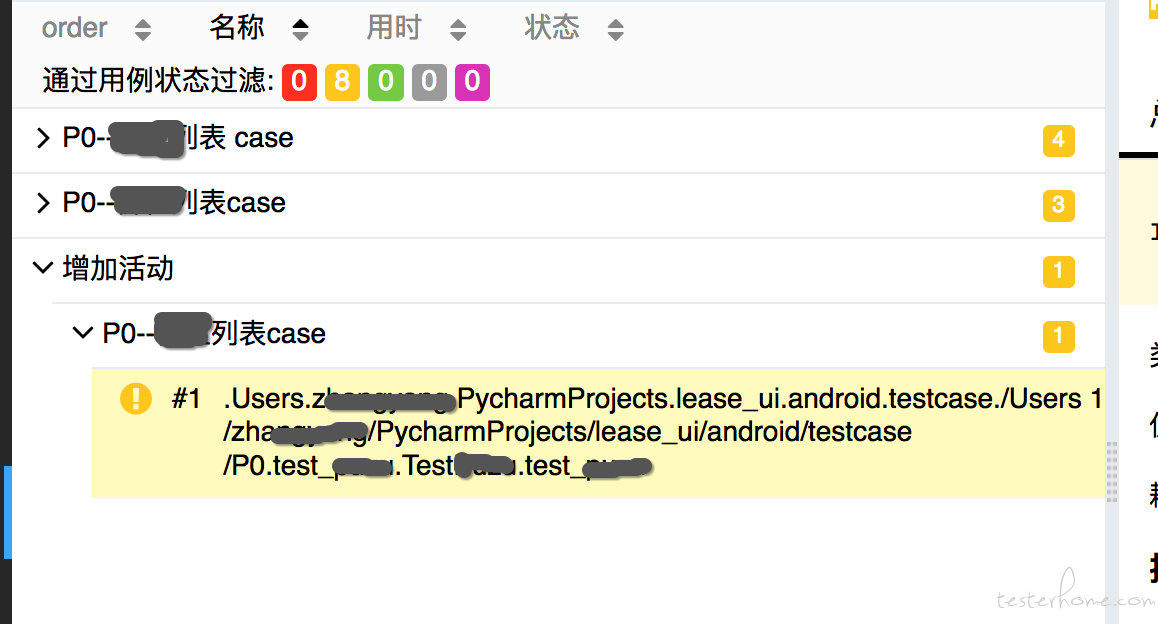Viewport: 1158px width, 624px height.
Task: Click the badge showing 4 broken
Action: point(1058,140)
